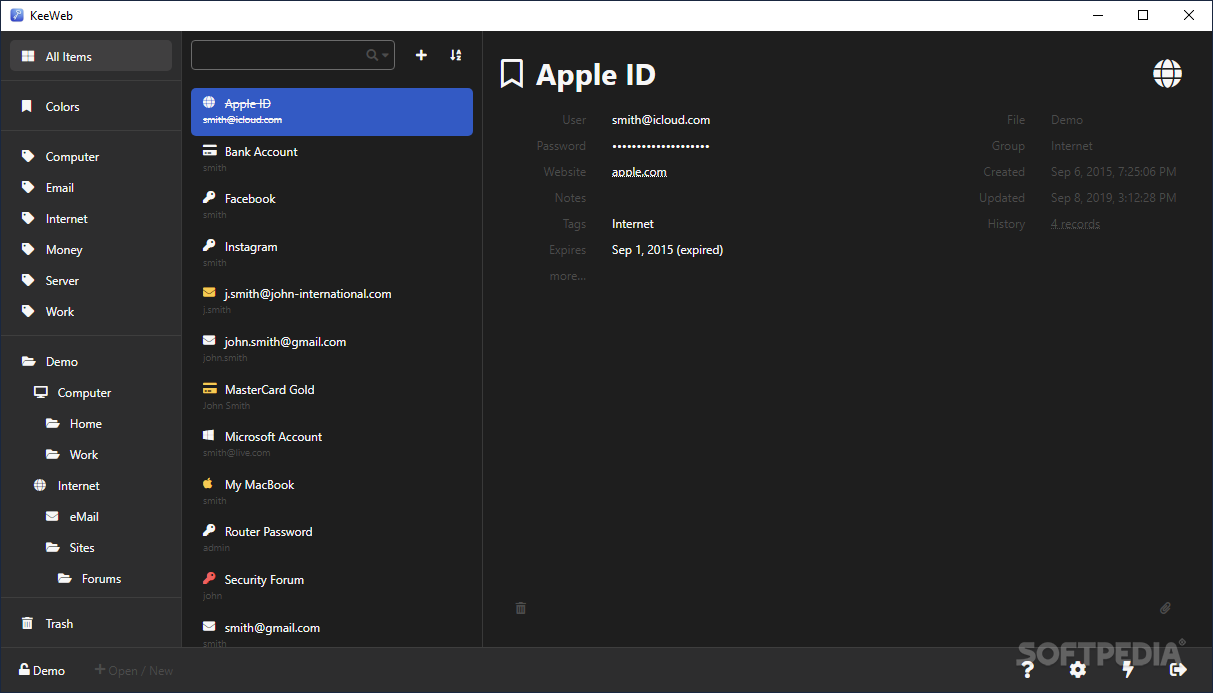The image size is (1213, 693).
Task: Filter by the Internet tag
Action: pyautogui.click(x=91, y=219)
